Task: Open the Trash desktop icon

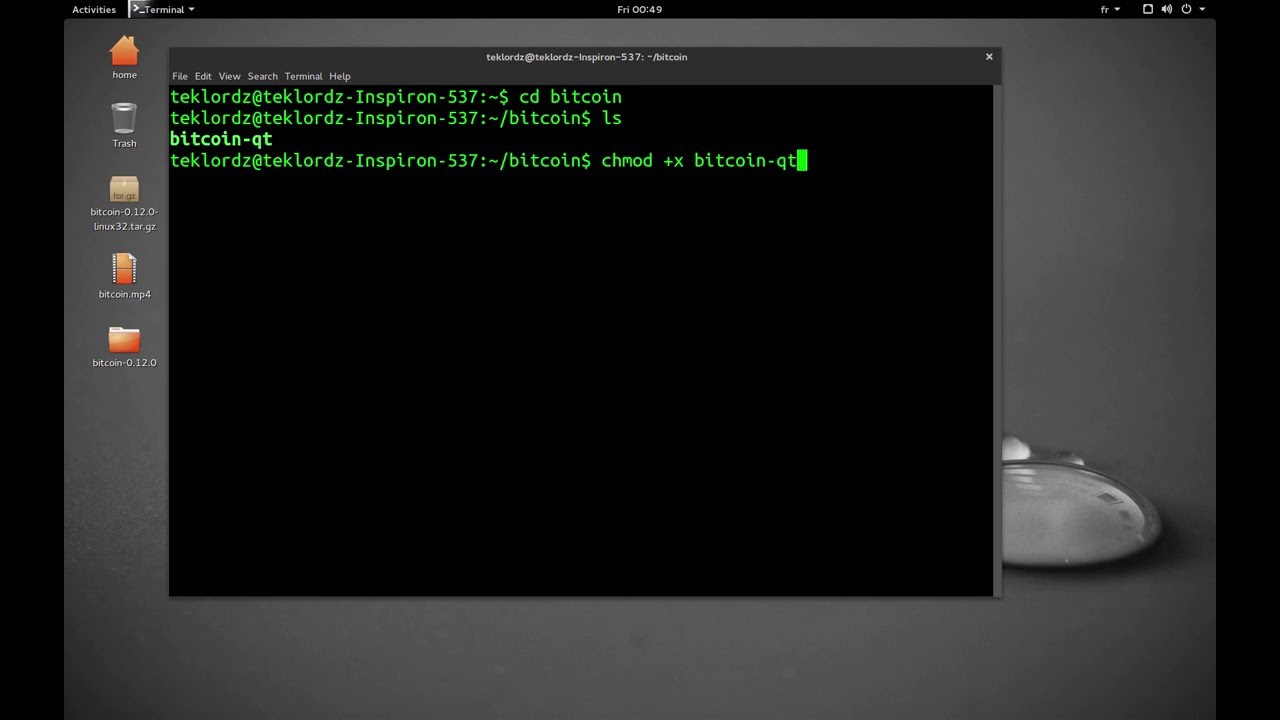Action: coord(124,119)
